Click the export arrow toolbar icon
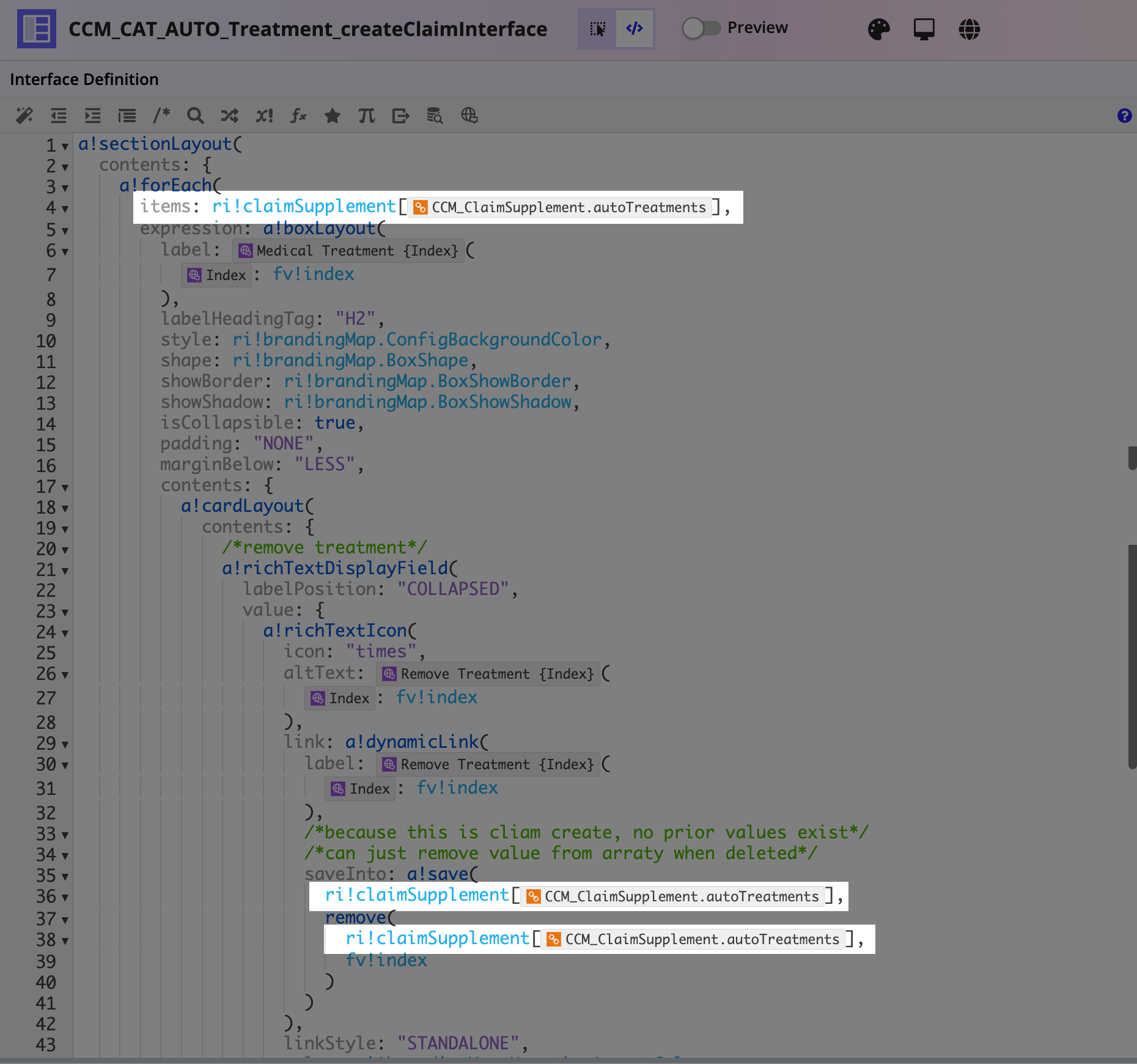The width and height of the screenshot is (1137, 1064). 401,116
